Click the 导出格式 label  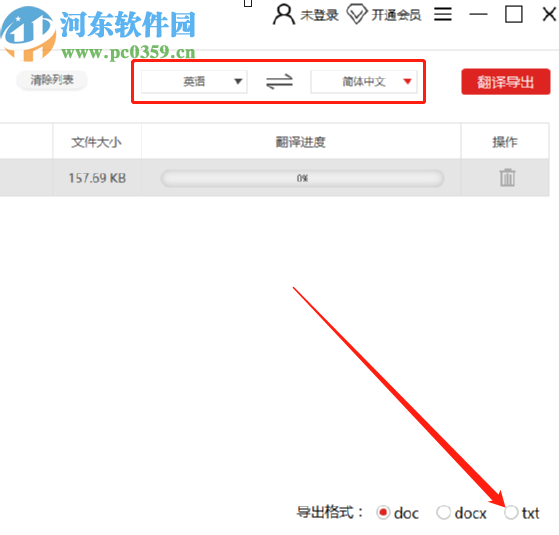pyautogui.click(x=330, y=513)
